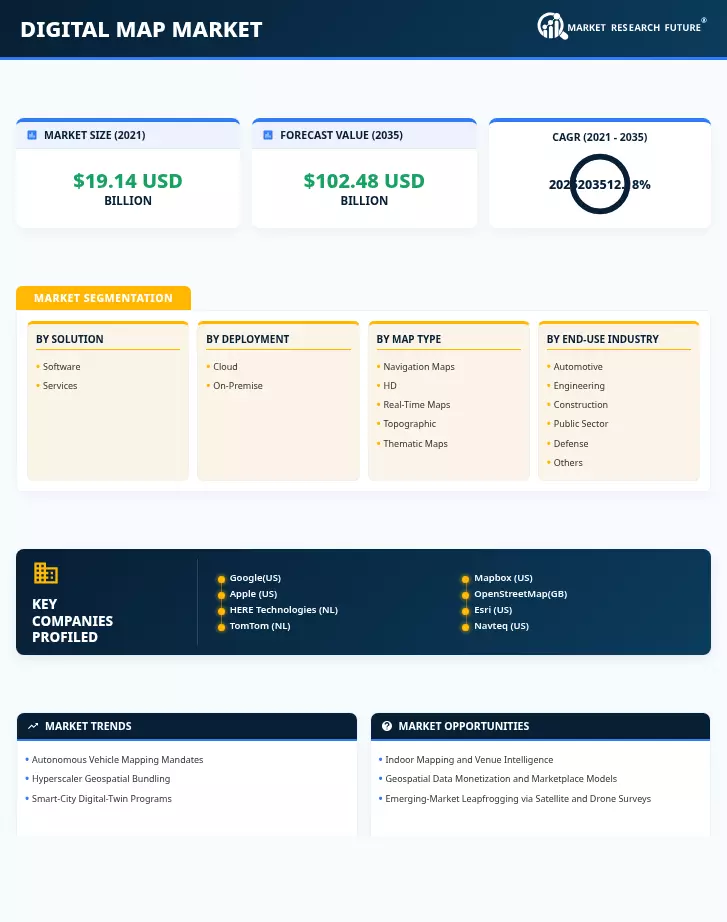Click HERE Technologies (NL) company name
This screenshot has height=922, width=727.
(284, 610)
